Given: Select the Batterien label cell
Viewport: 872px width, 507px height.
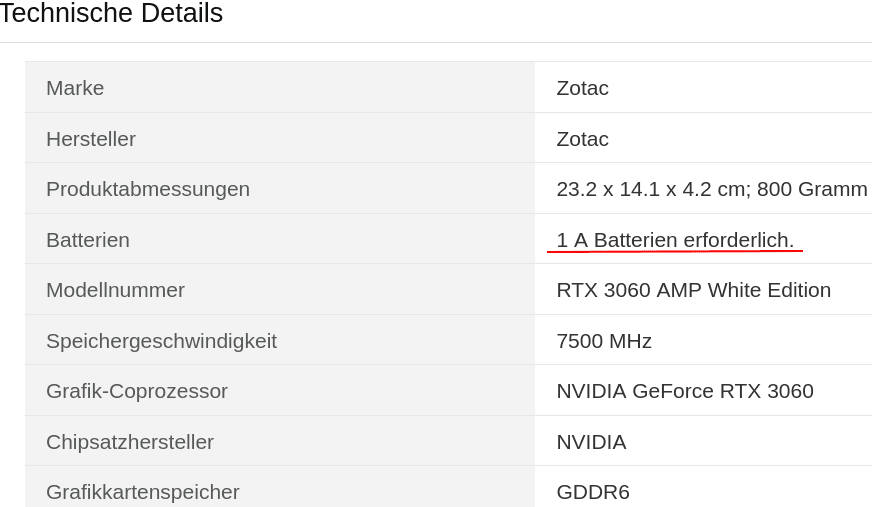Looking at the screenshot, I should [280, 239].
